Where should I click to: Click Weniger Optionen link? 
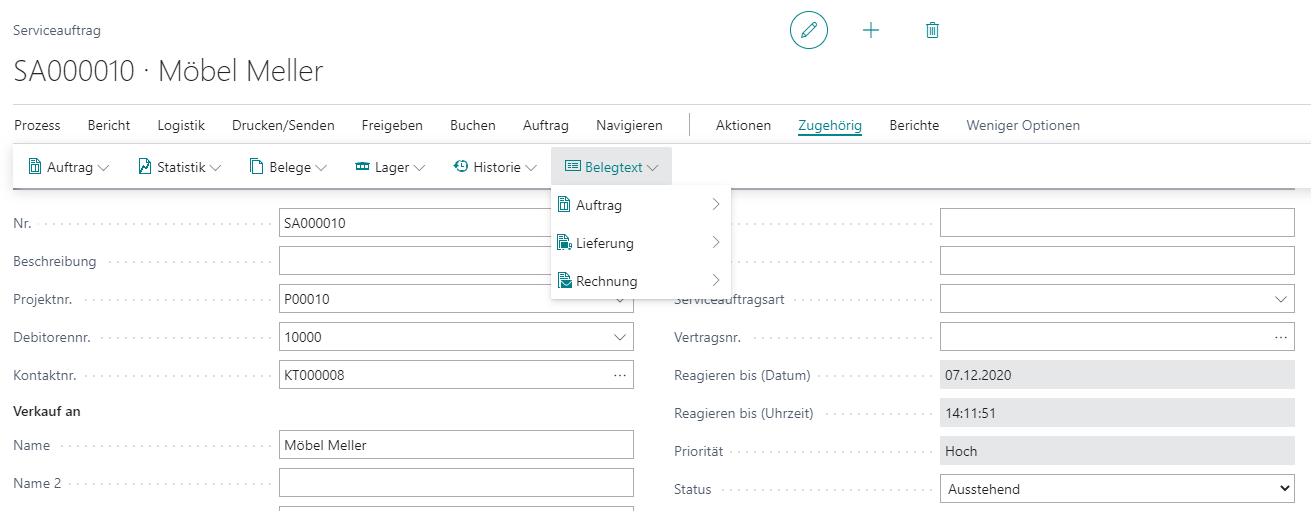(1023, 125)
